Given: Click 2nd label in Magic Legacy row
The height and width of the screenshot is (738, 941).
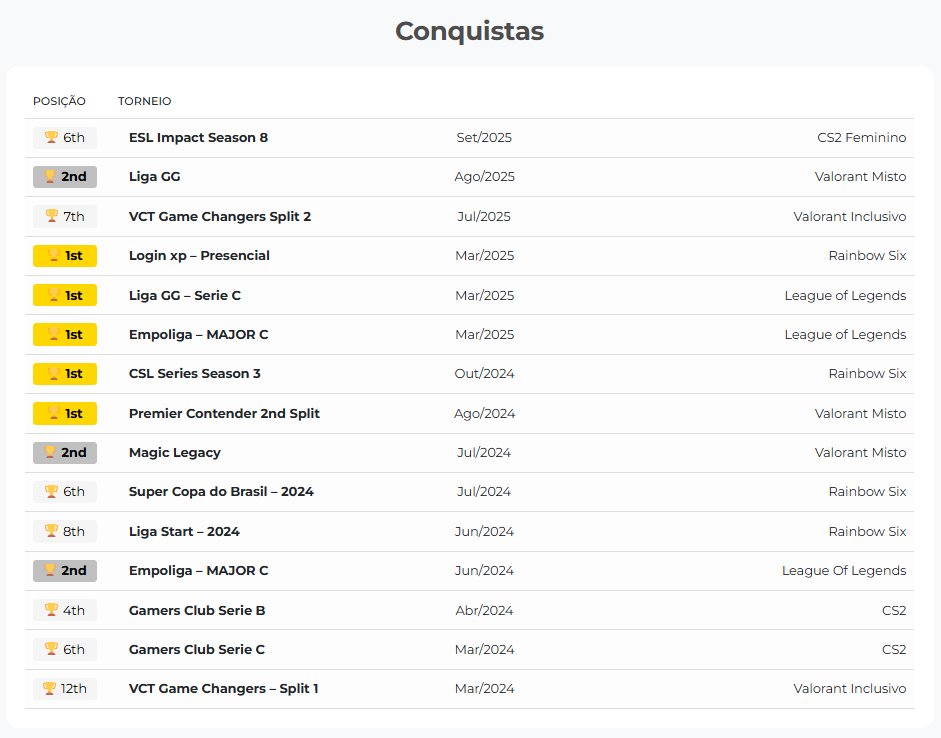Looking at the screenshot, I should coord(74,452).
